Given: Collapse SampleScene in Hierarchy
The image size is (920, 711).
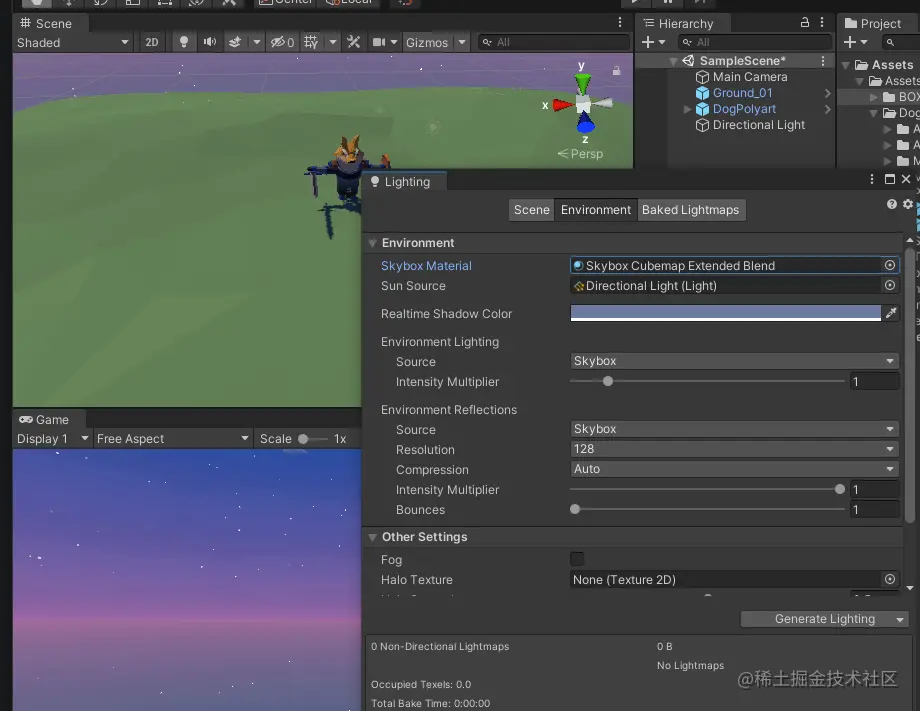Looking at the screenshot, I should (x=674, y=61).
